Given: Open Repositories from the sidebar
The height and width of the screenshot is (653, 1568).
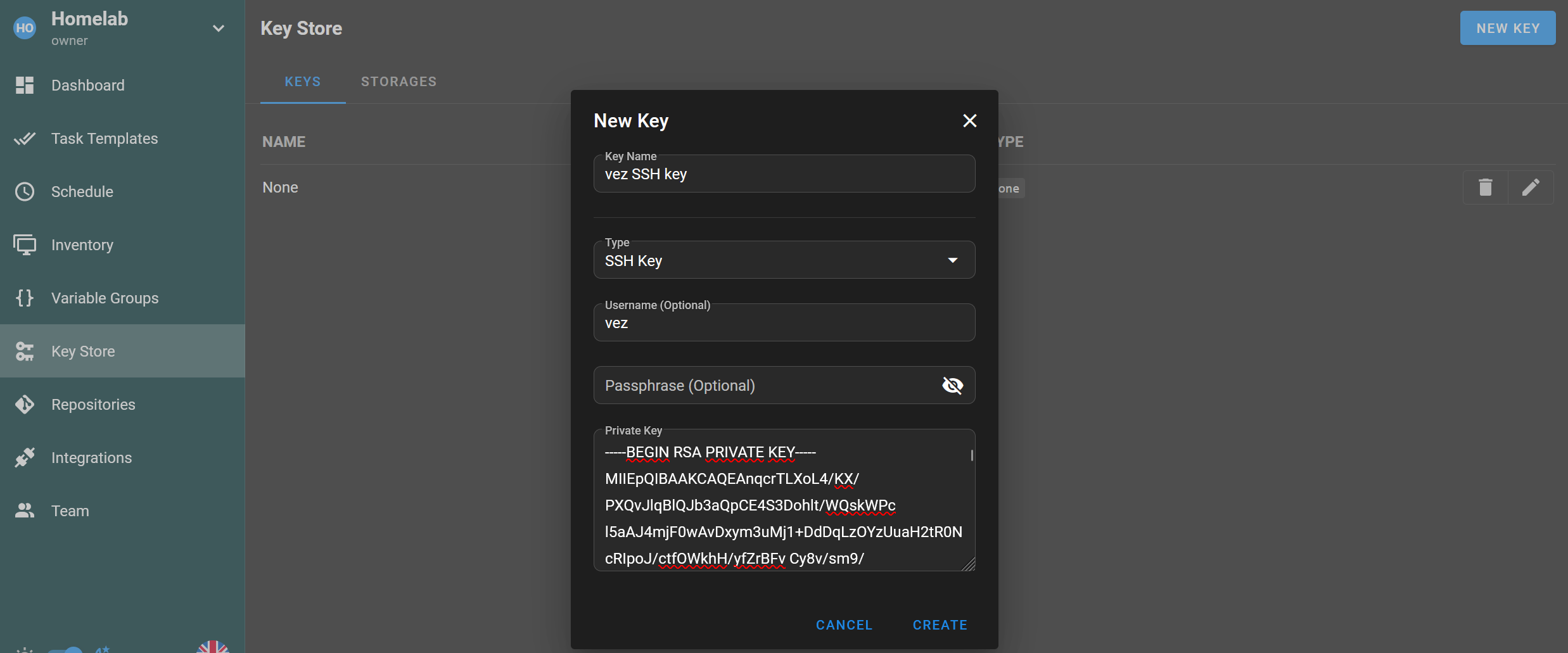Looking at the screenshot, I should click(x=93, y=405).
